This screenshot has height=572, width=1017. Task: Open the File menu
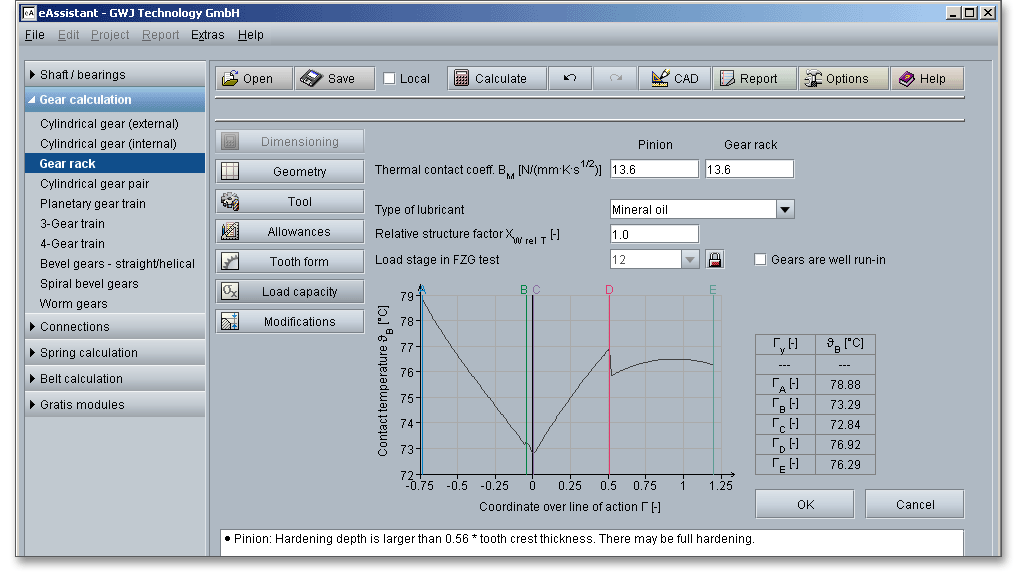(x=34, y=35)
